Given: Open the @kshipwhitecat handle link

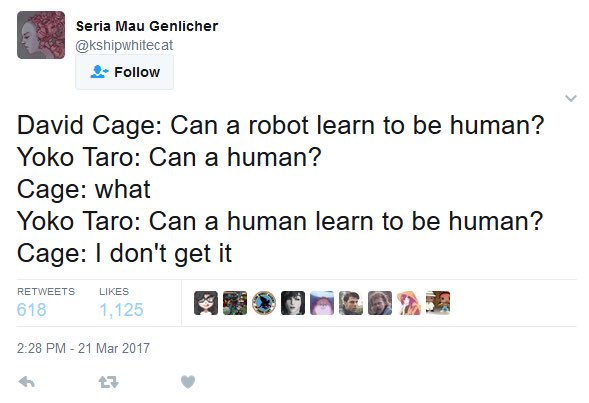Looking at the screenshot, I should [124, 45].
